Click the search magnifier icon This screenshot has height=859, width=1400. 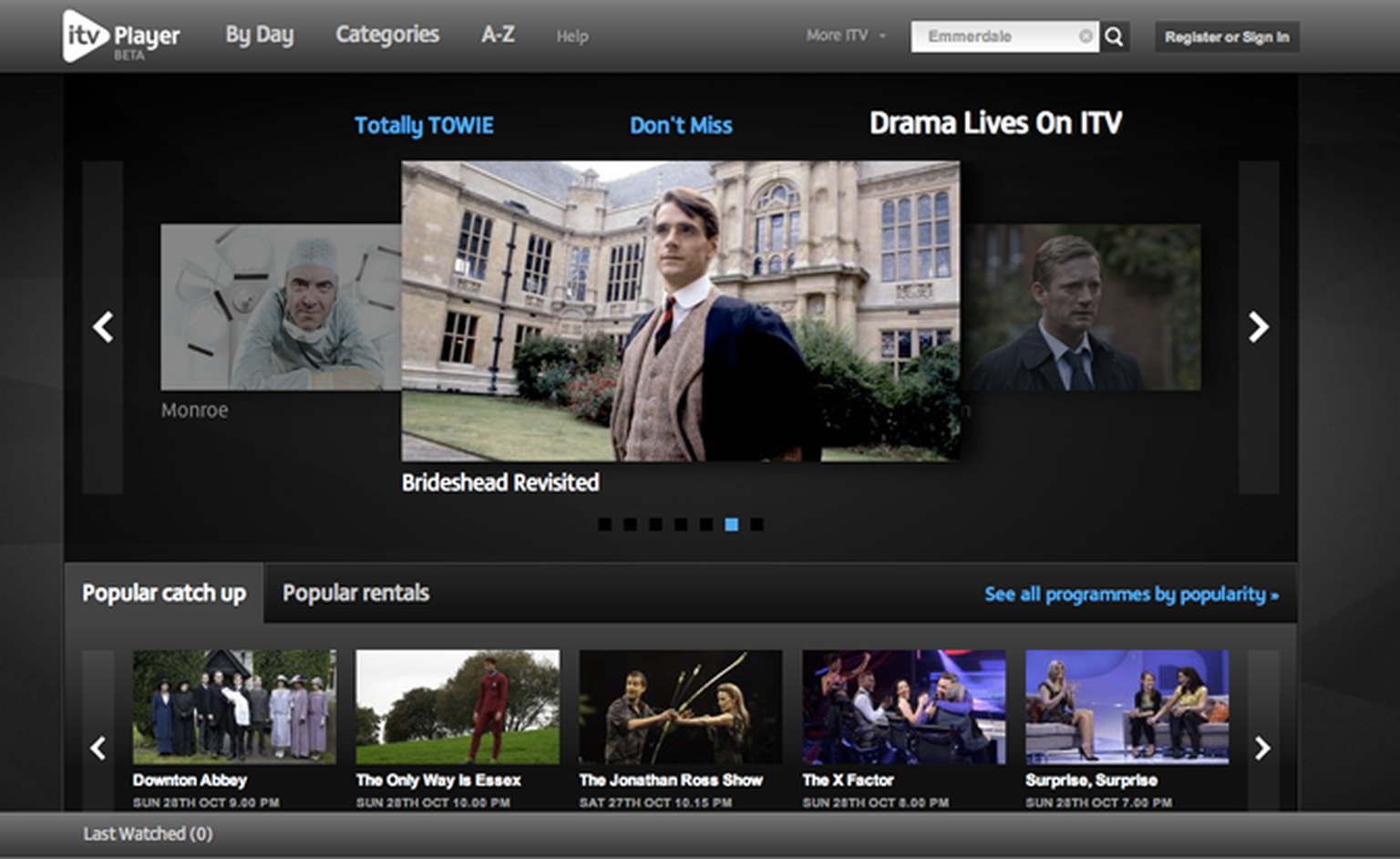click(x=1114, y=36)
